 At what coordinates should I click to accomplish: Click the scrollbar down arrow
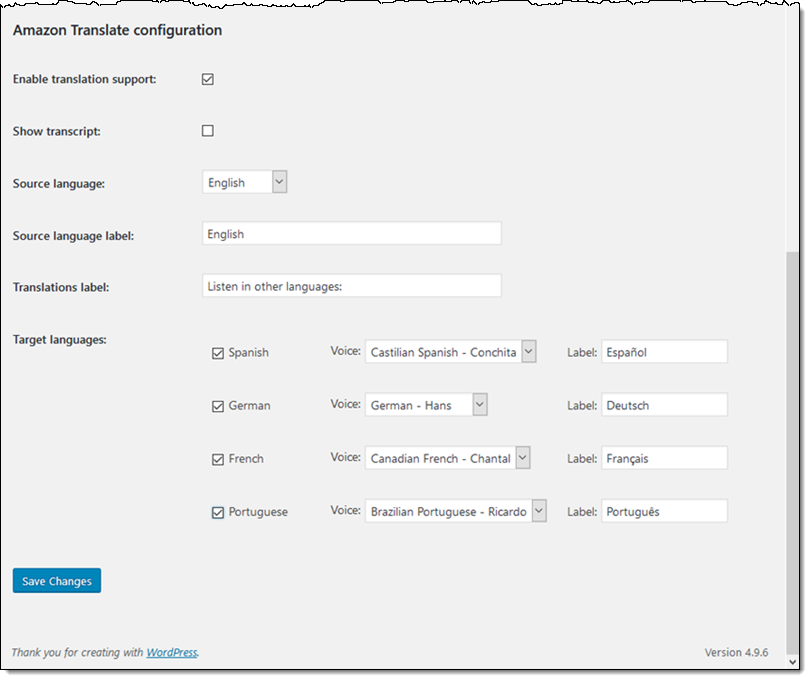click(x=792, y=662)
